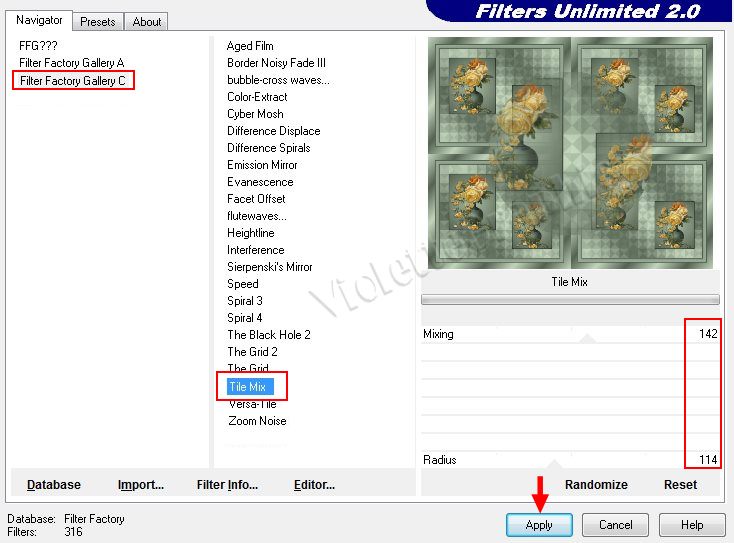Select the Navigator tab

coord(39,20)
